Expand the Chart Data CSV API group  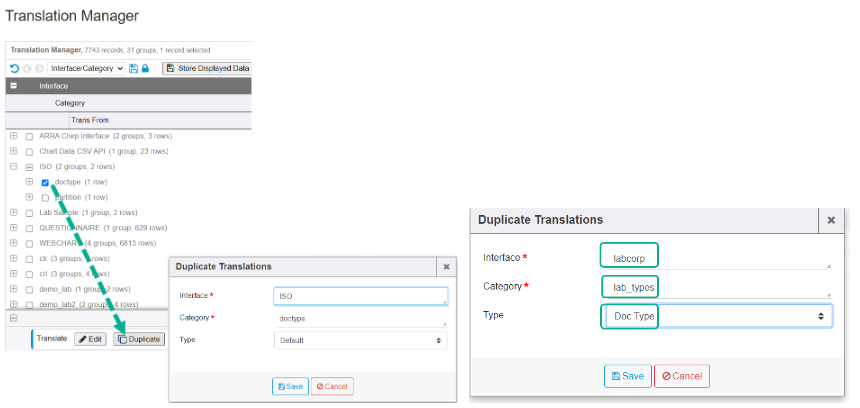point(13,151)
